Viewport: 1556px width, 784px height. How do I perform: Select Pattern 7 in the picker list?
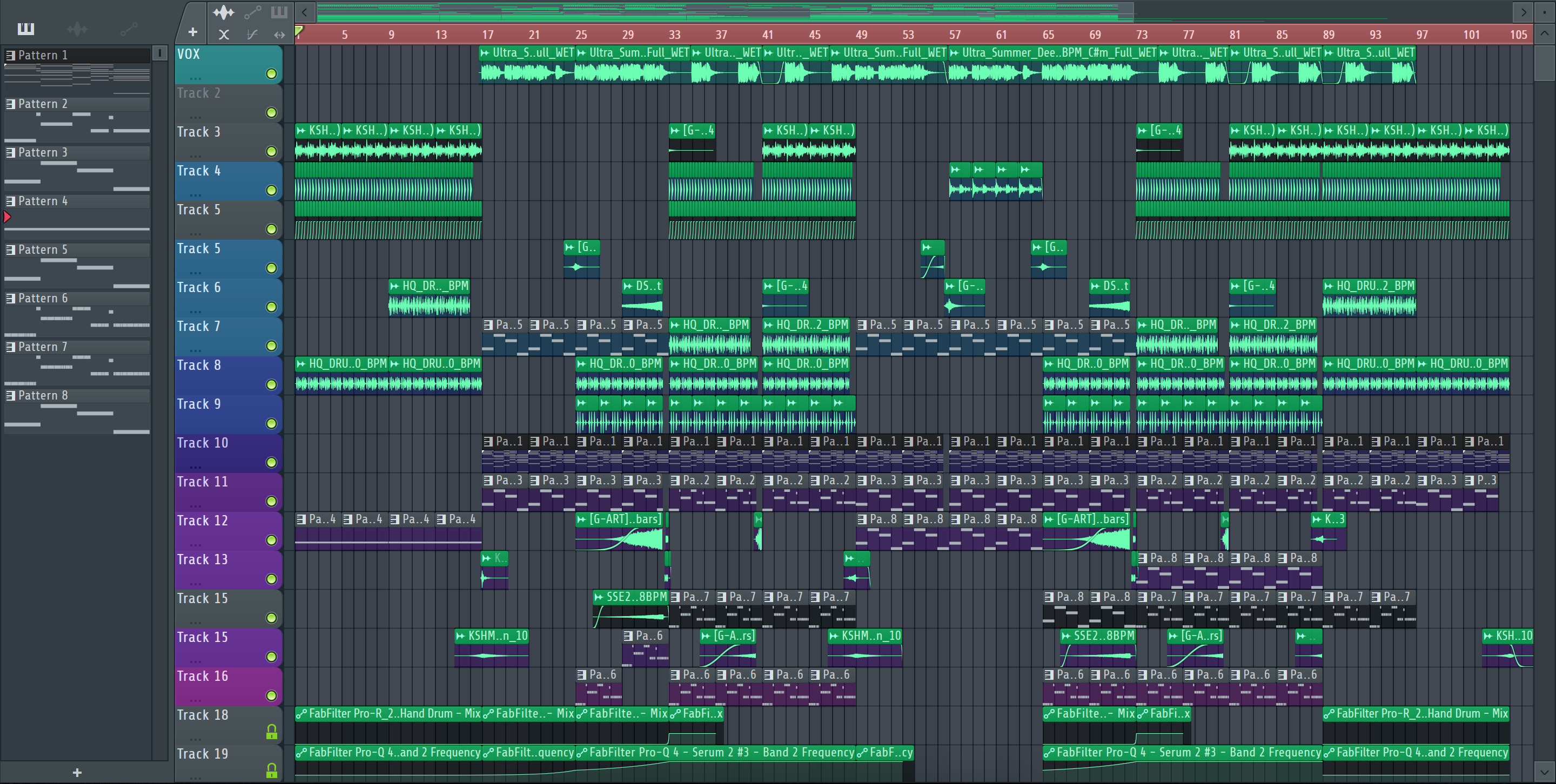tap(77, 347)
